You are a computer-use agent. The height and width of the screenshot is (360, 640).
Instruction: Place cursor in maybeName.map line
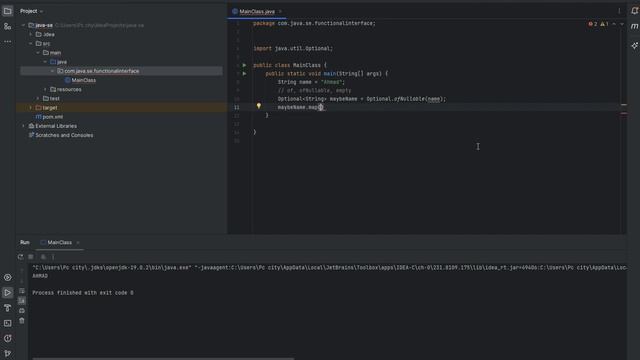(301, 107)
